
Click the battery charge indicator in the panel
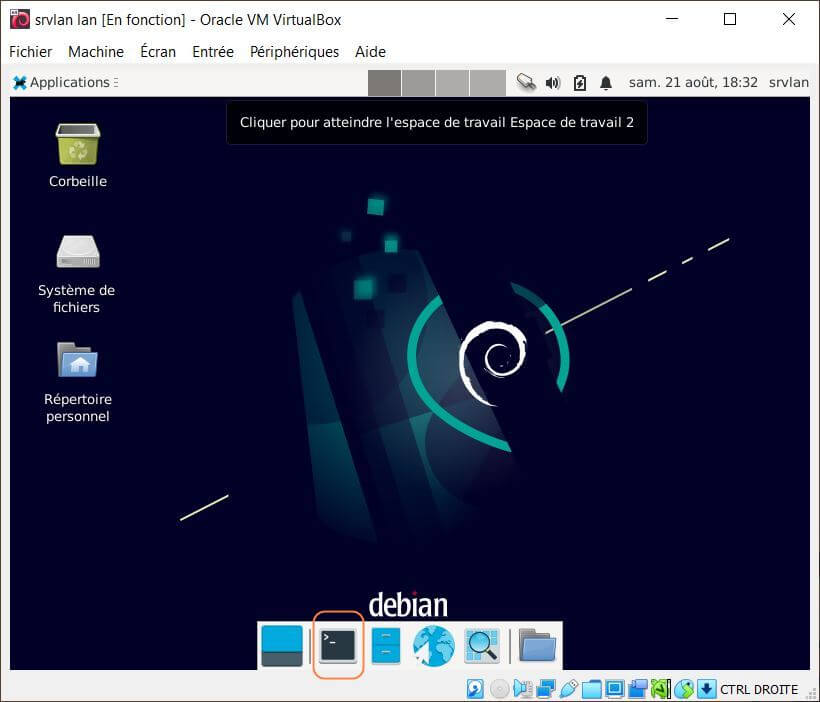click(579, 82)
